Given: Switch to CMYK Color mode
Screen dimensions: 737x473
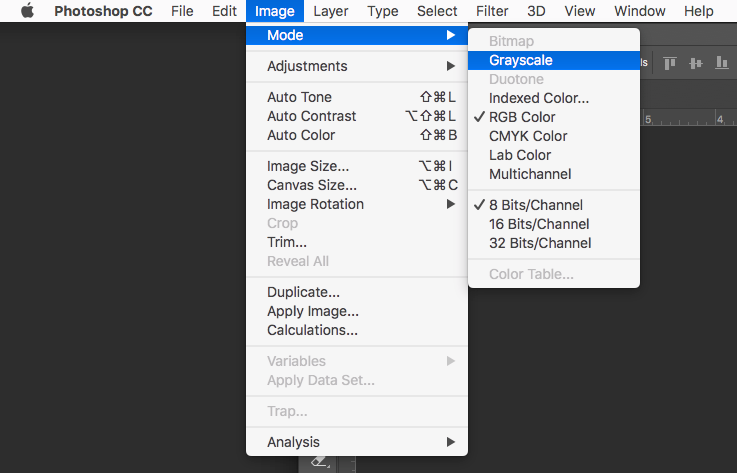Looking at the screenshot, I should (x=554, y=136).
